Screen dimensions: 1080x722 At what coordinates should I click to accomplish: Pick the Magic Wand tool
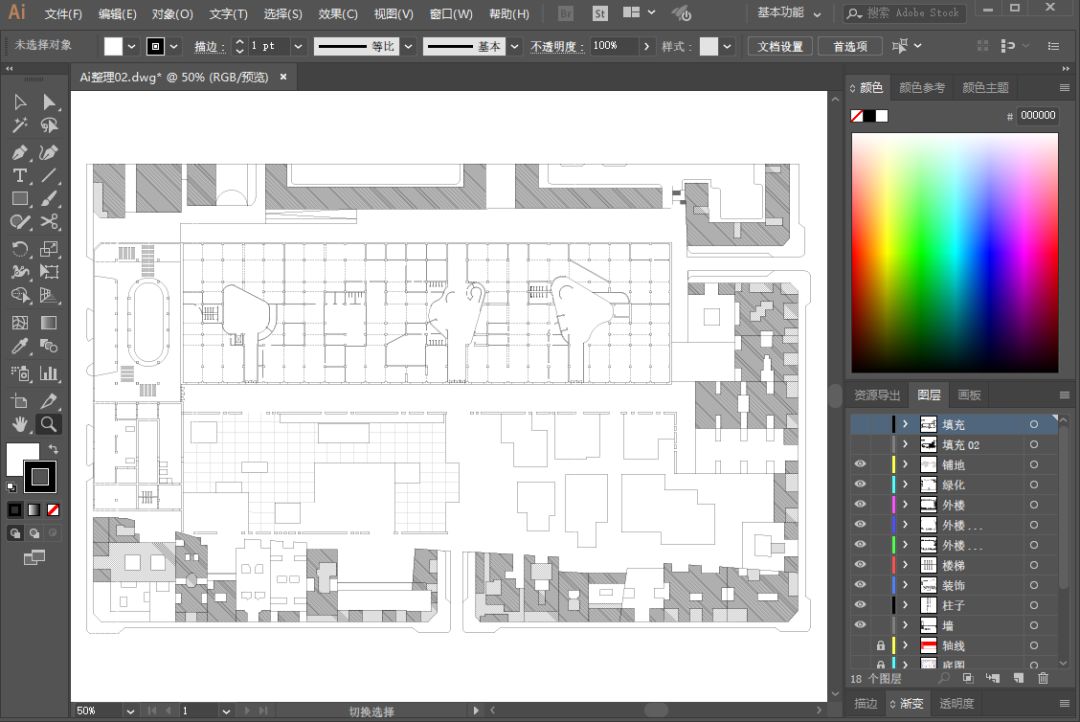click(x=19, y=126)
